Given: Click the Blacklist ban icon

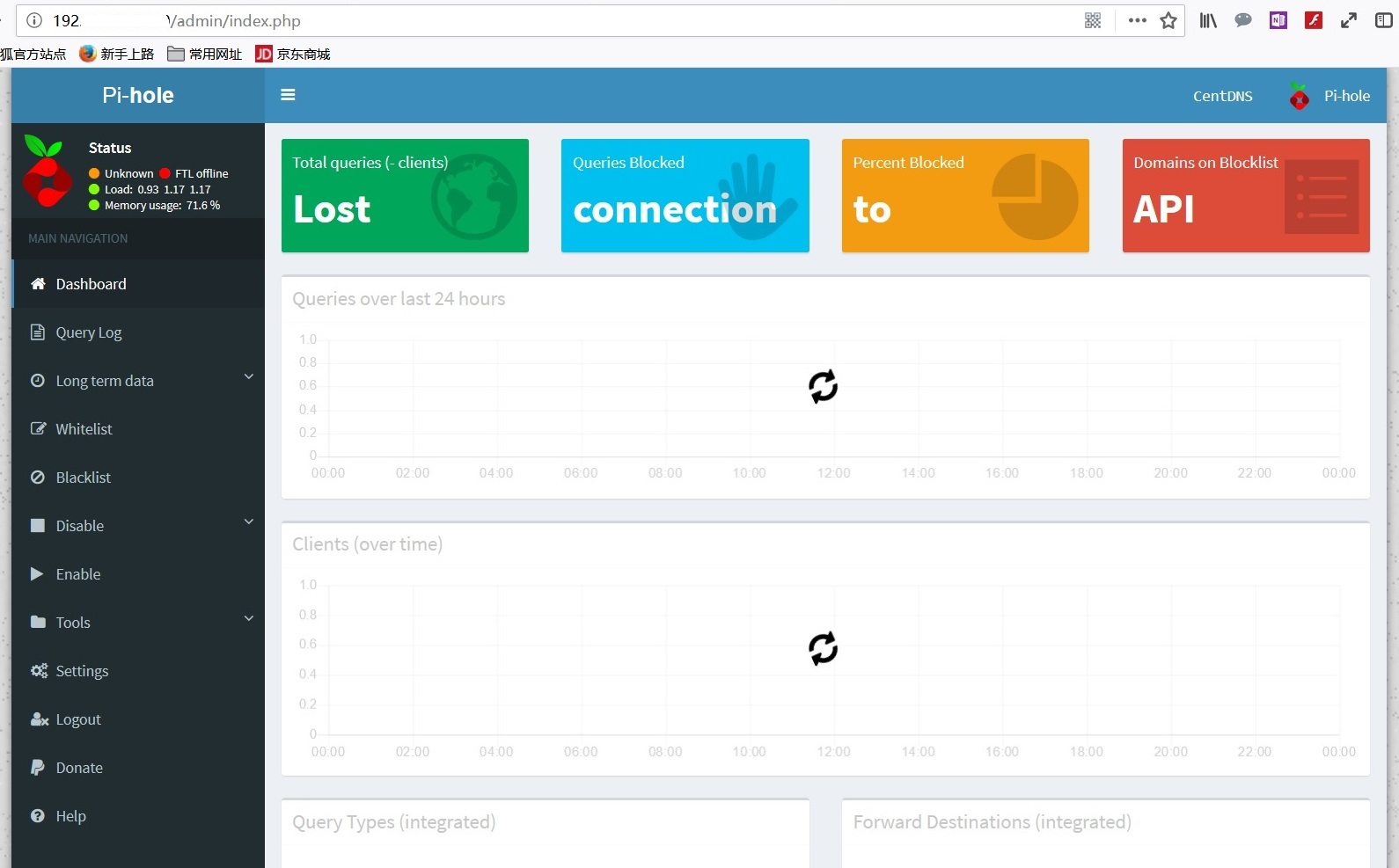Looking at the screenshot, I should pos(38,478).
